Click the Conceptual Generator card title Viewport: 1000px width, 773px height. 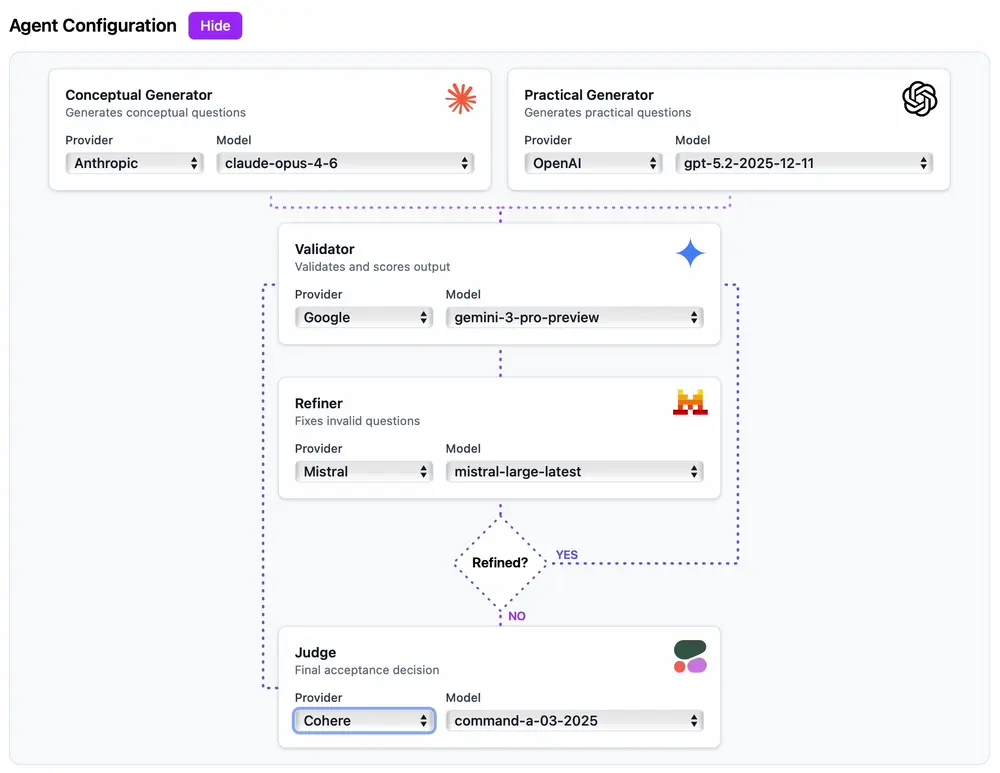pyautogui.click(x=138, y=95)
